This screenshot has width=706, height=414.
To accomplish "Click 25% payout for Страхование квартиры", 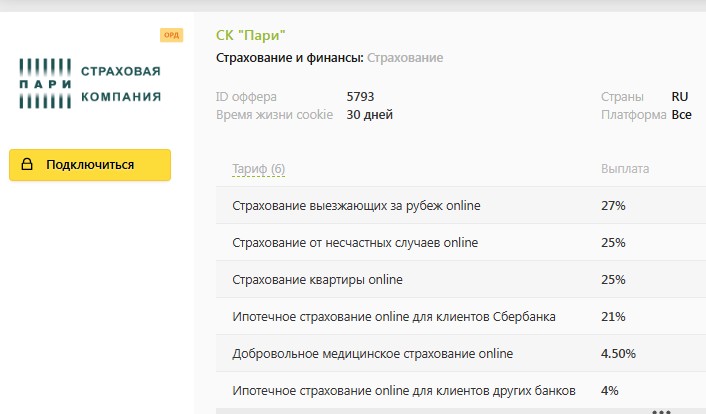I will (x=613, y=280).
